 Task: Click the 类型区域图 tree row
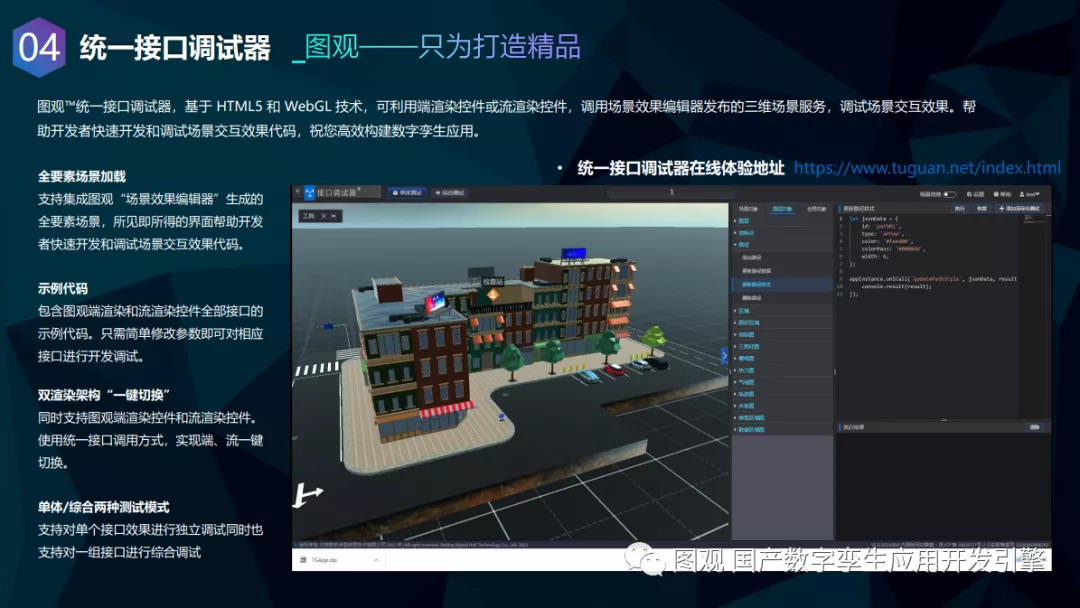(x=782, y=417)
